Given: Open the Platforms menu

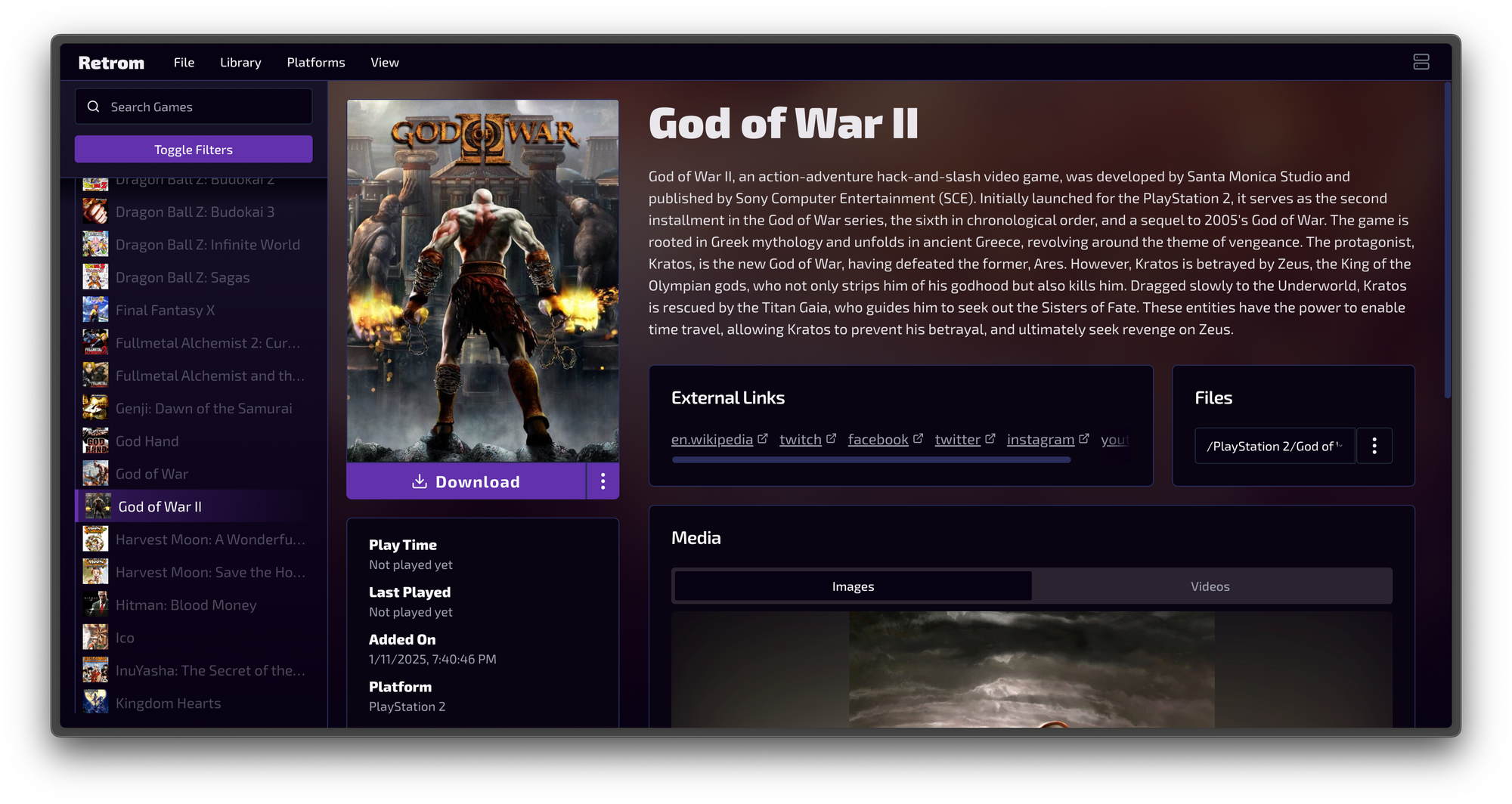Looking at the screenshot, I should (316, 62).
